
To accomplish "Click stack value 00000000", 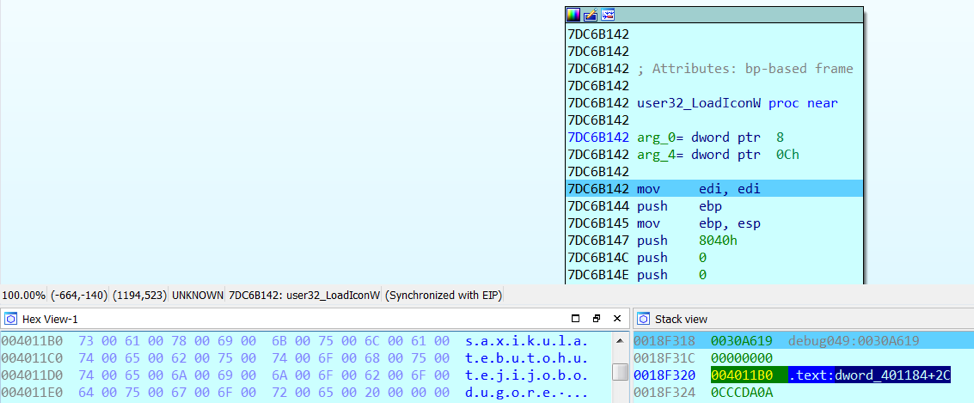I will (742, 358).
